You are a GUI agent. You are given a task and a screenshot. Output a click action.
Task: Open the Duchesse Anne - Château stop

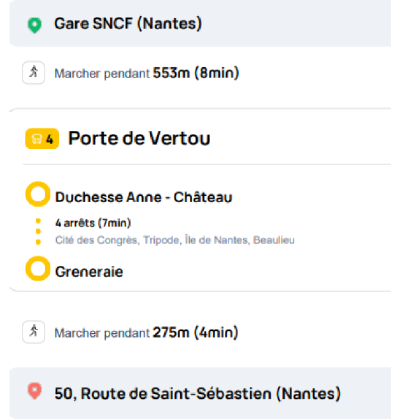click(x=144, y=197)
